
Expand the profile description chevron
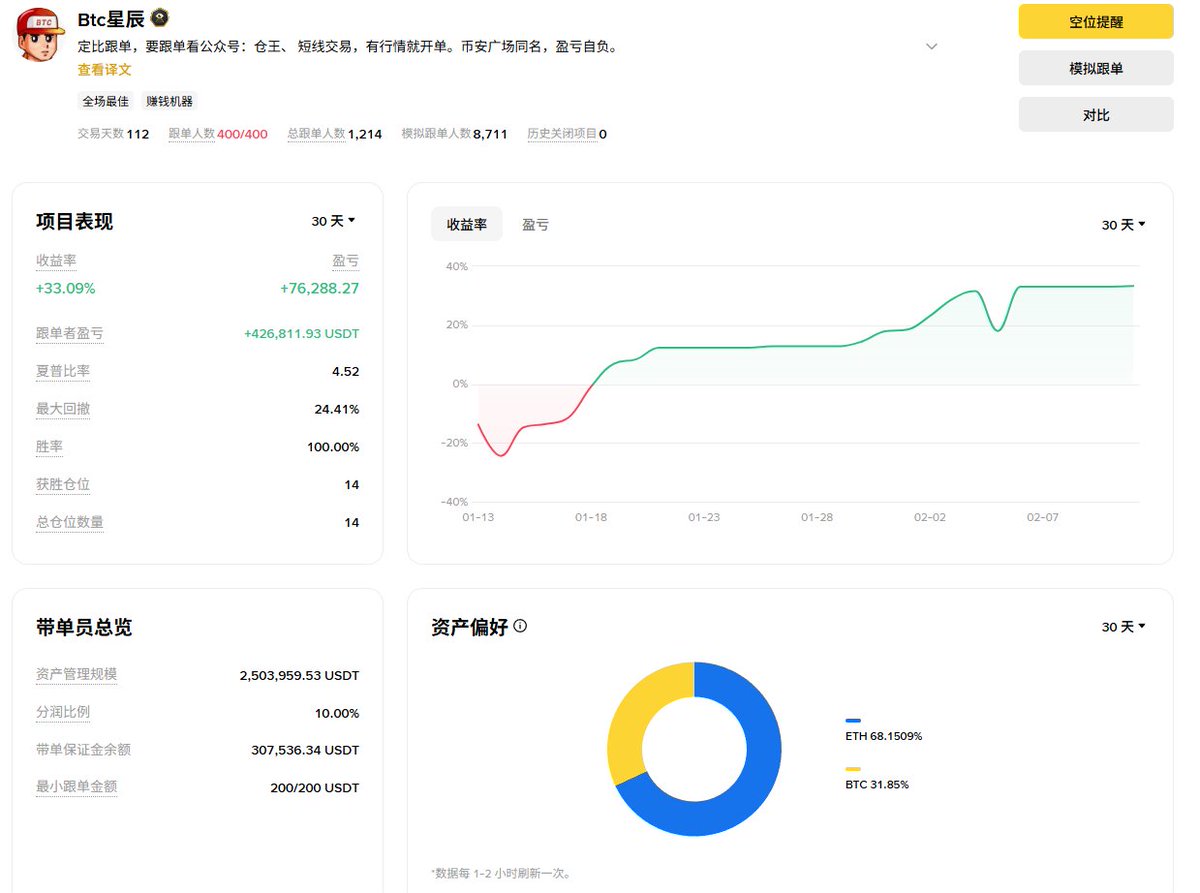click(931, 47)
